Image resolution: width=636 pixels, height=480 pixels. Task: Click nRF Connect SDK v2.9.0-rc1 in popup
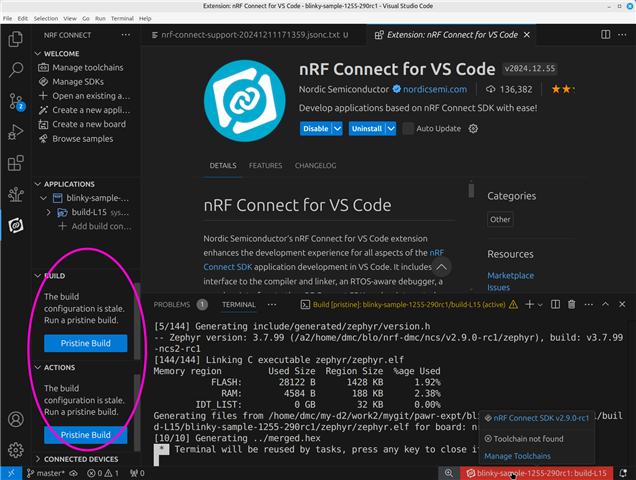[x=541, y=418]
